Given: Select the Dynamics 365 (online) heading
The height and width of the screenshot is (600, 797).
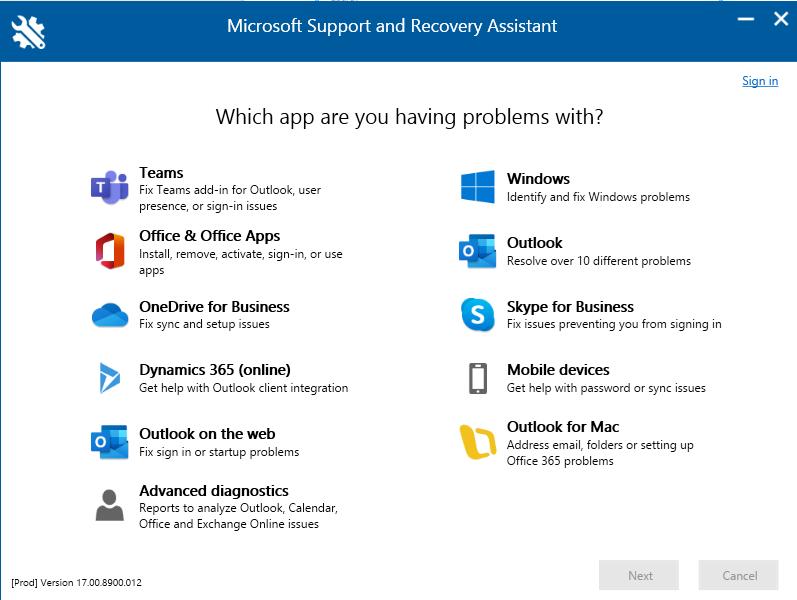Looking at the screenshot, I should [215, 370].
